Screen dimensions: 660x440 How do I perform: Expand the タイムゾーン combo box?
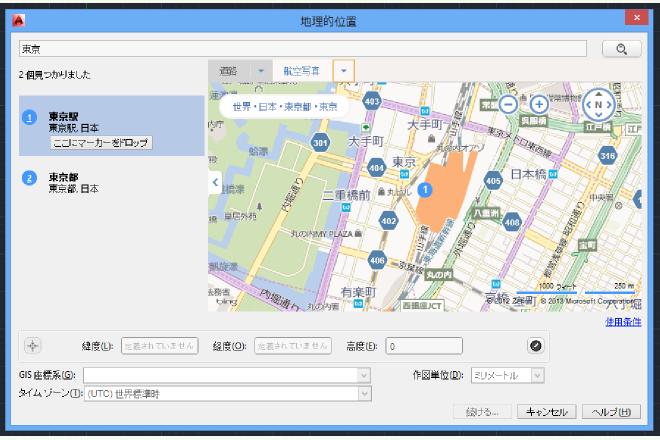(x=365, y=394)
